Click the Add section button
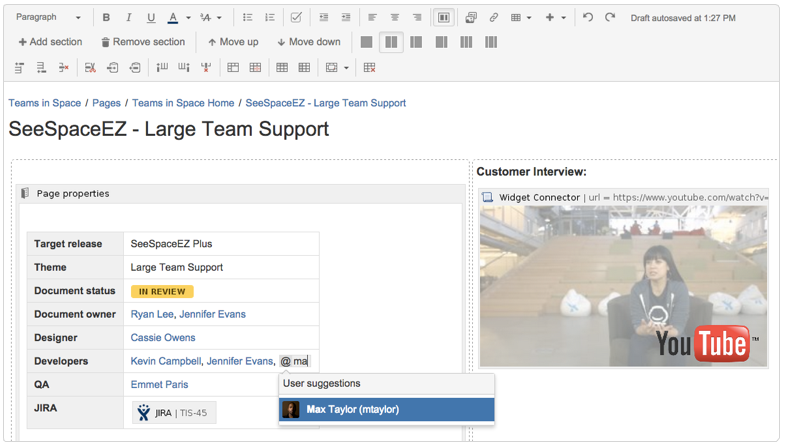Image resolution: width=785 pixels, height=446 pixels. tap(50, 42)
